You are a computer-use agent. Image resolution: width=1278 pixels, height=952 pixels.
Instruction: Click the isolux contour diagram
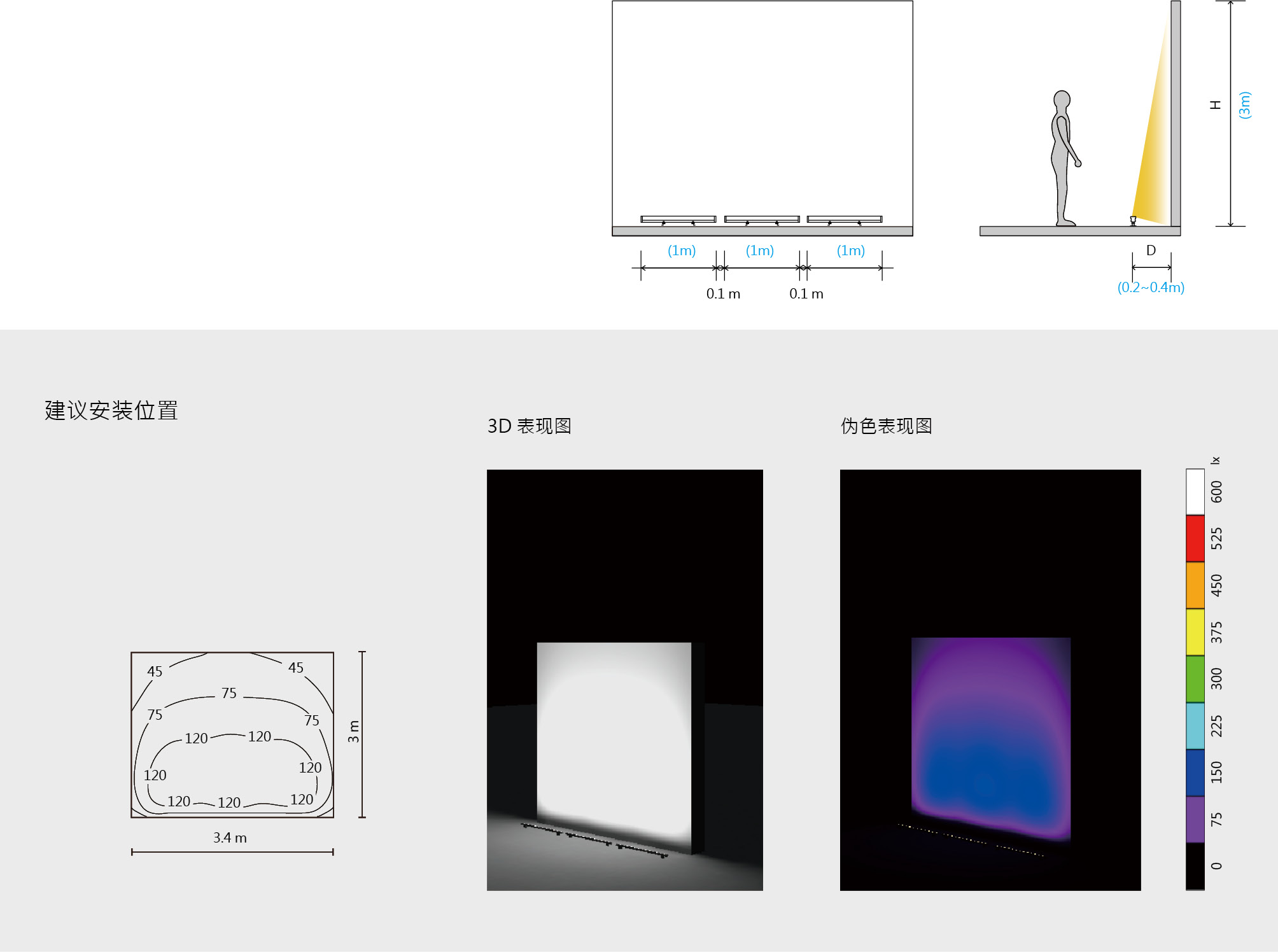[232, 734]
